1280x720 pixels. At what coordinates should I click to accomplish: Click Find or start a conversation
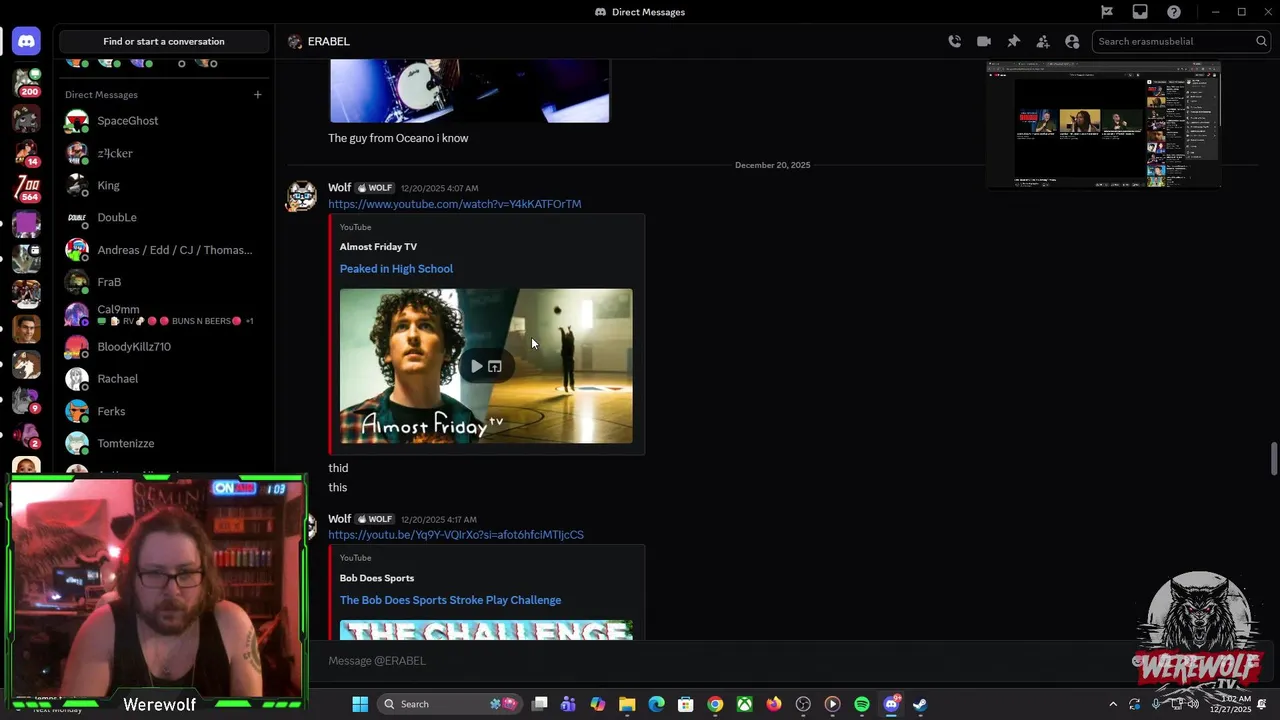pos(164,41)
